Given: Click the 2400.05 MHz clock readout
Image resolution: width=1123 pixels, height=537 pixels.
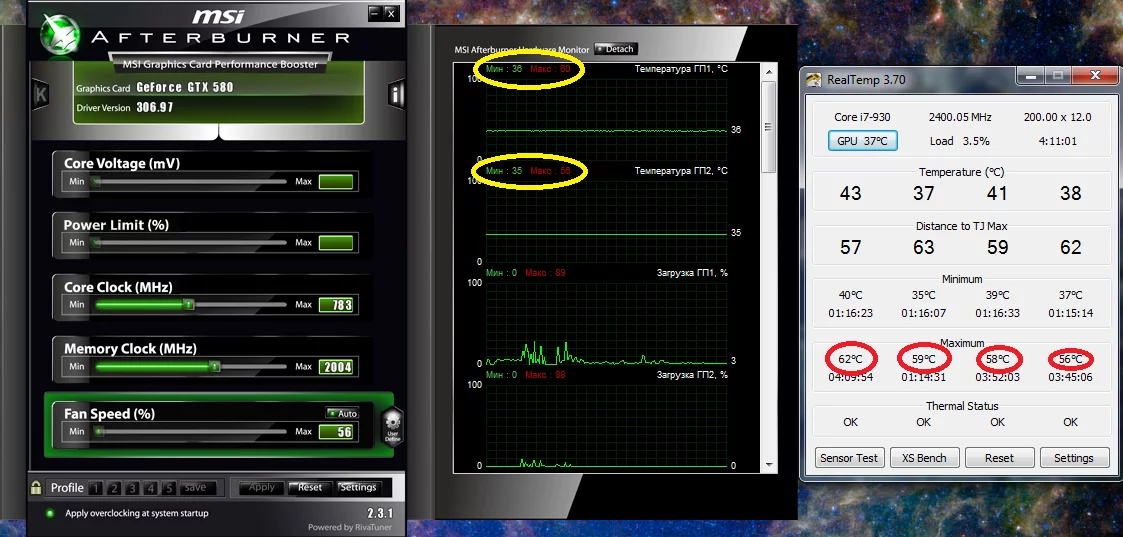Looking at the screenshot, I should click(x=960, y=117).
